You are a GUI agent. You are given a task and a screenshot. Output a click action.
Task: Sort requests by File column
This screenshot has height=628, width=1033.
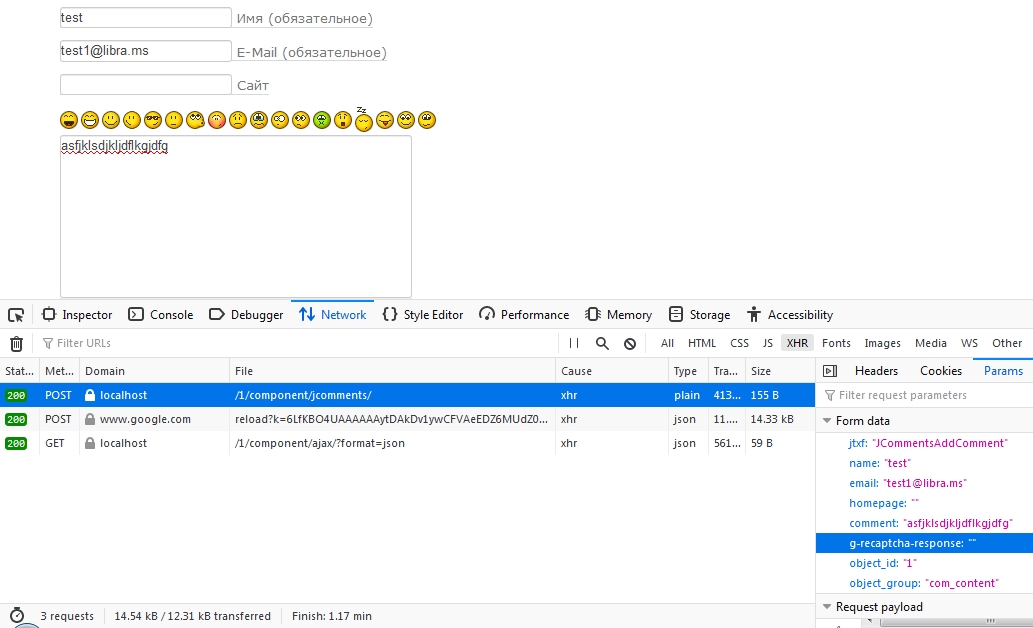point(392,371)
